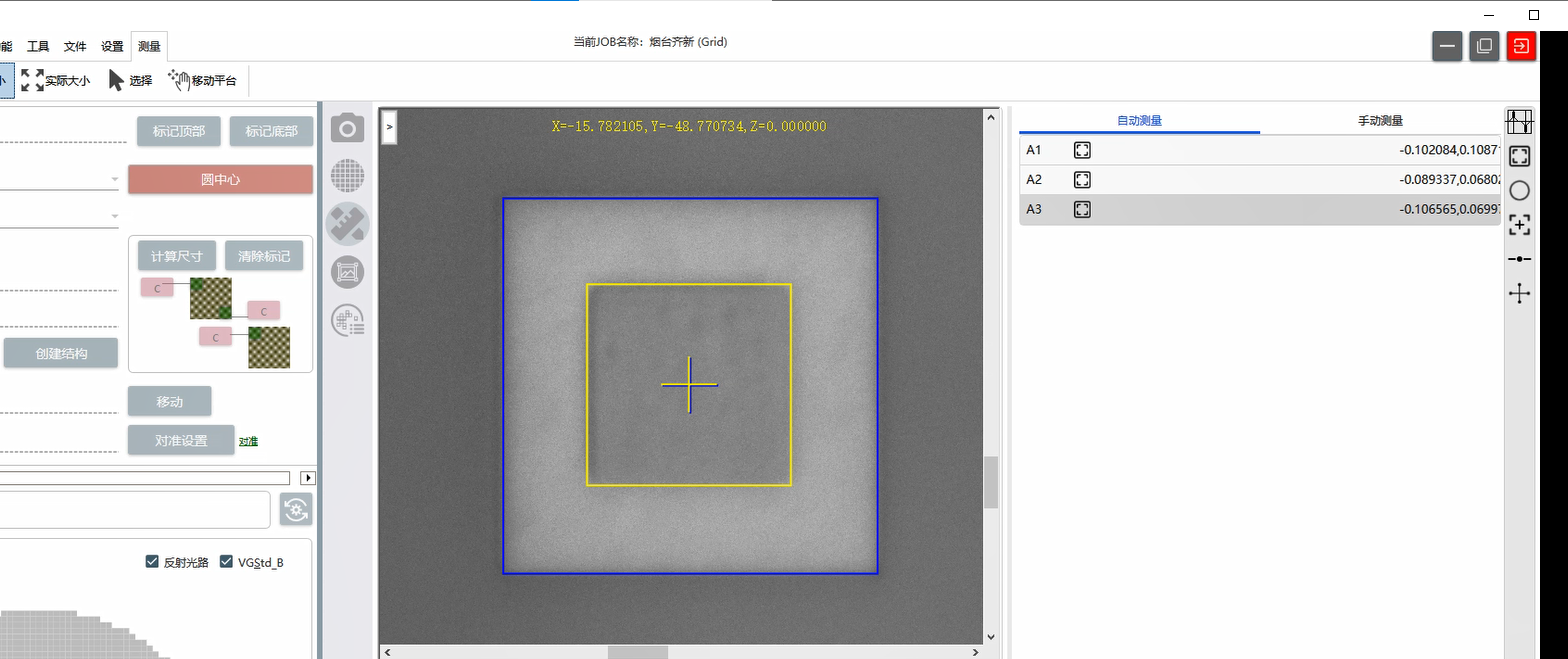Click the refresh gear icon button

pos(296,509)
